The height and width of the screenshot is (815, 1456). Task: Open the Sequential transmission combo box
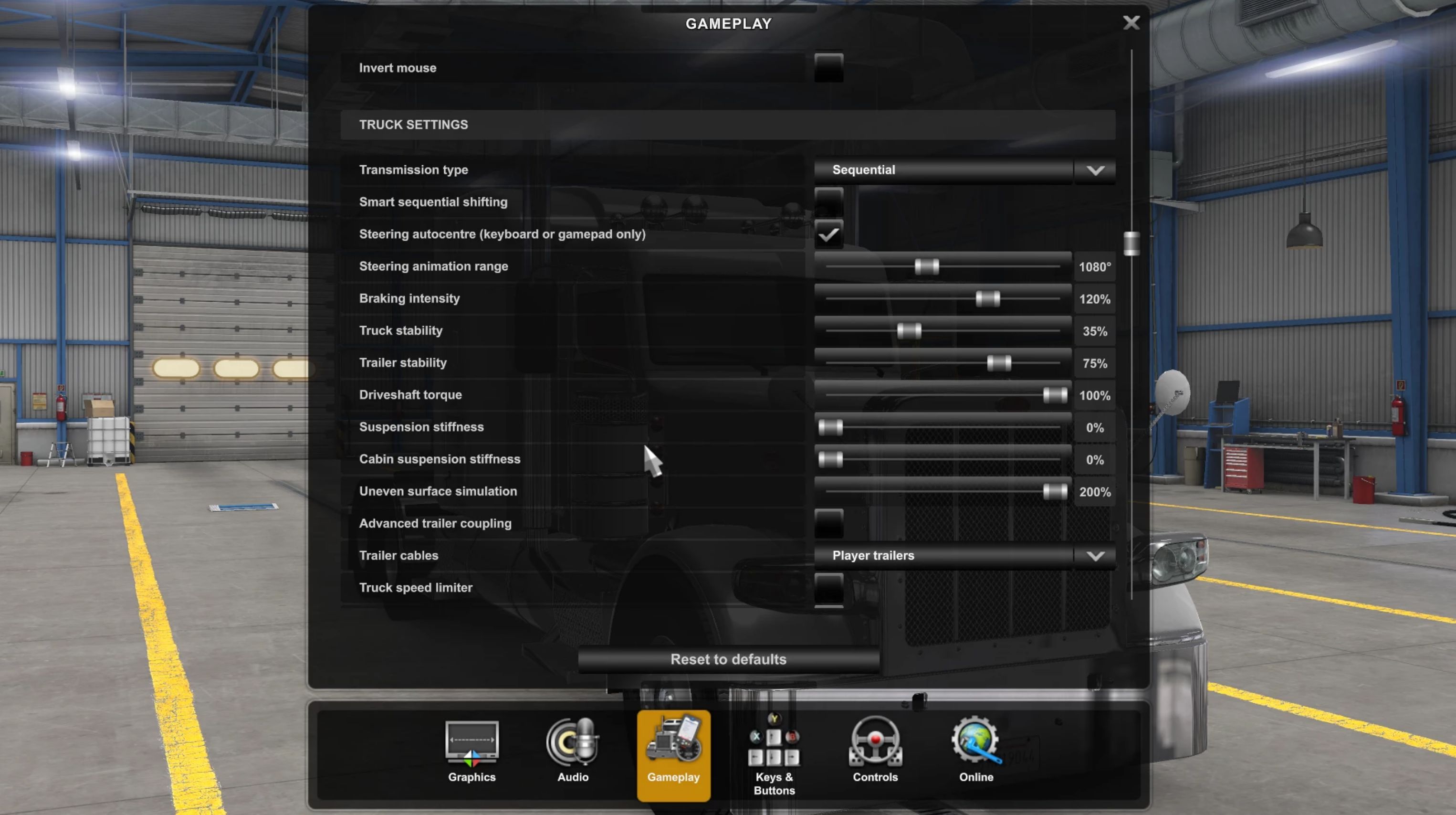tap(943, 170)
